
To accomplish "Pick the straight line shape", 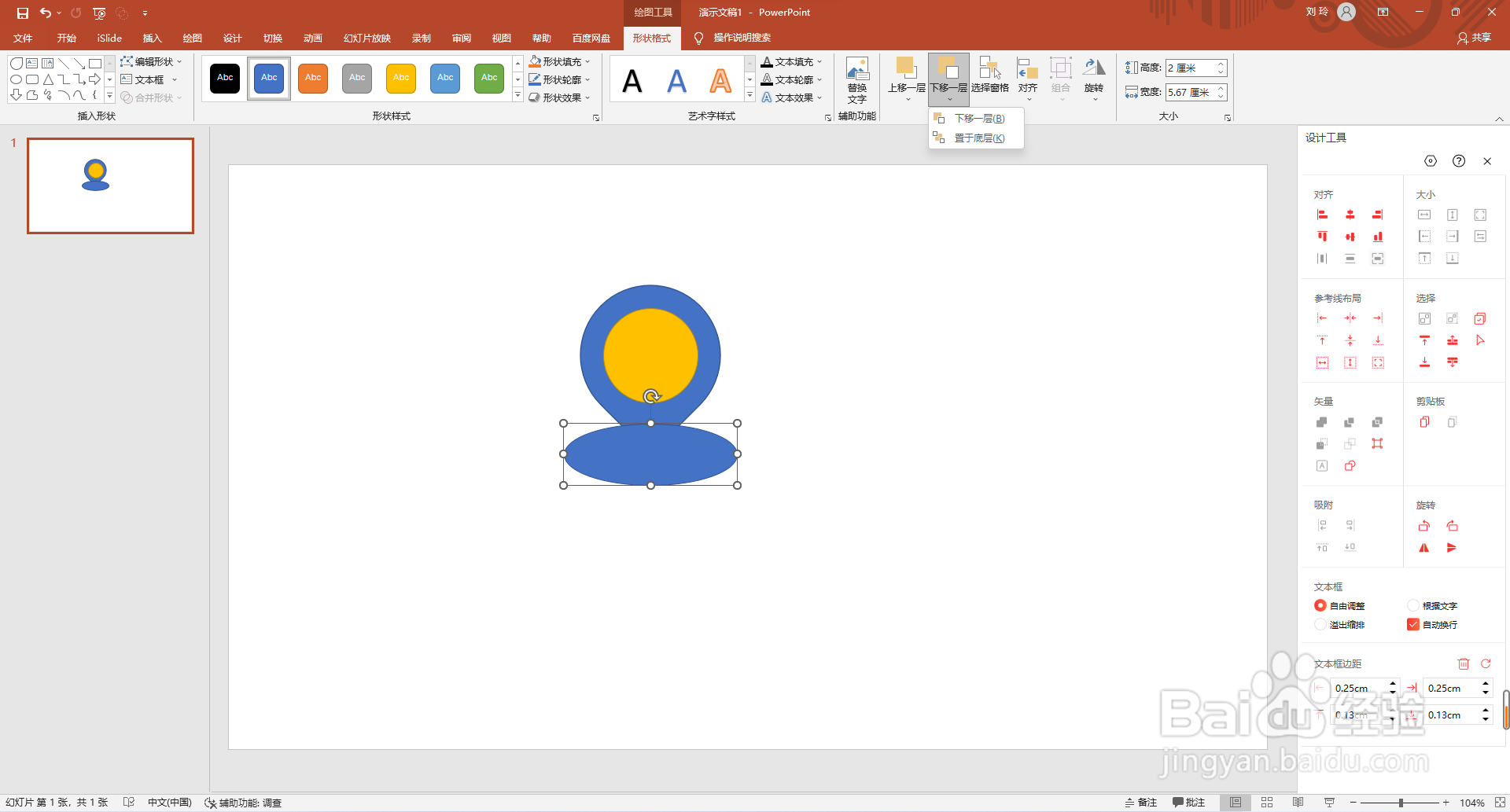I will coord(64,64).
